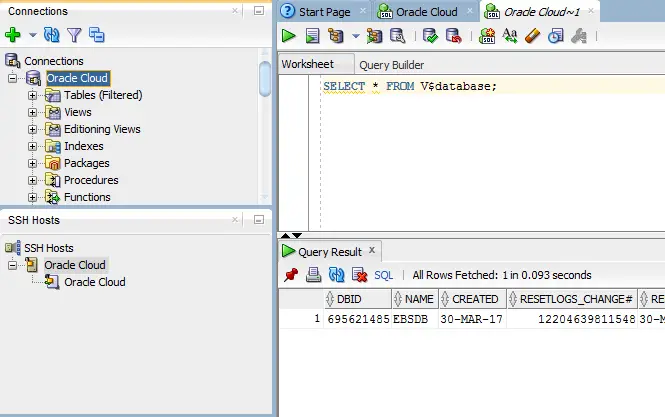Viewport: 665px width, 417px height.
Task: Select the Connections root node
Action: (54, 61)
